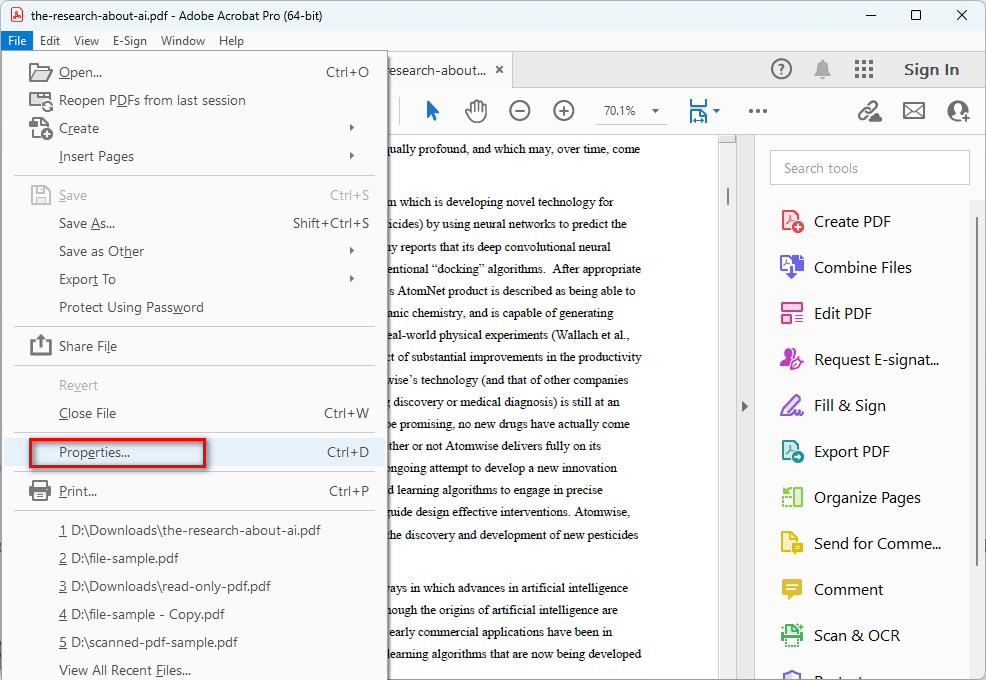Click the Share File upload icon
The width and height of the screenshot is (986, 680).
(40, 345)
